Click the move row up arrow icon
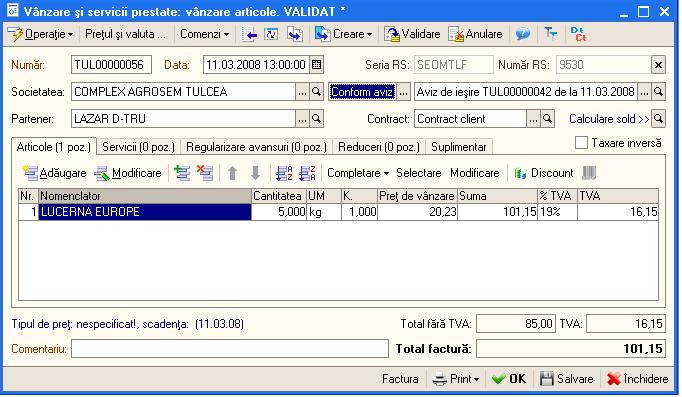The image size is (682, 397). coord(233,173)
